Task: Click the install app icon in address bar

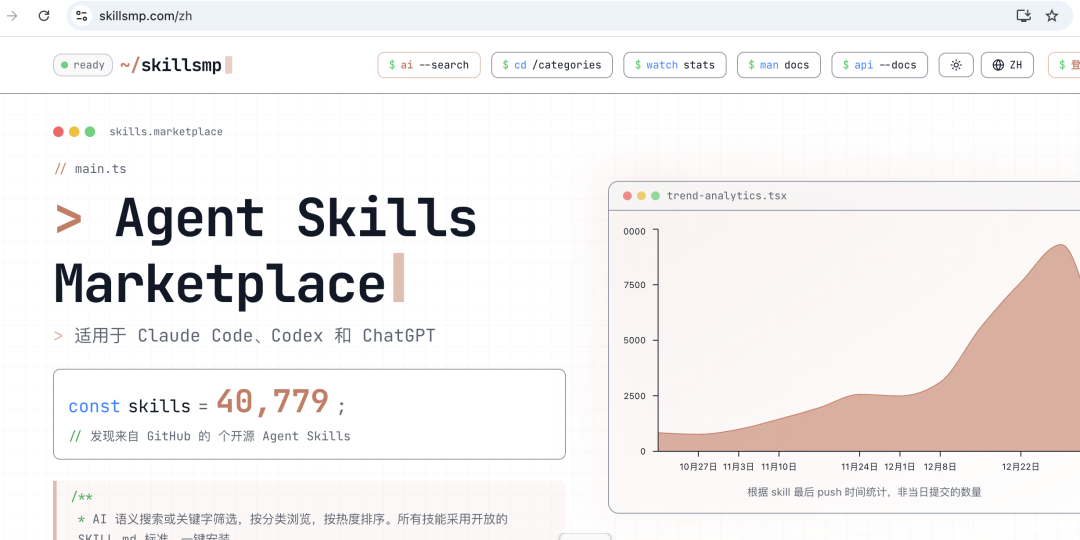Action: (1024, 16)
